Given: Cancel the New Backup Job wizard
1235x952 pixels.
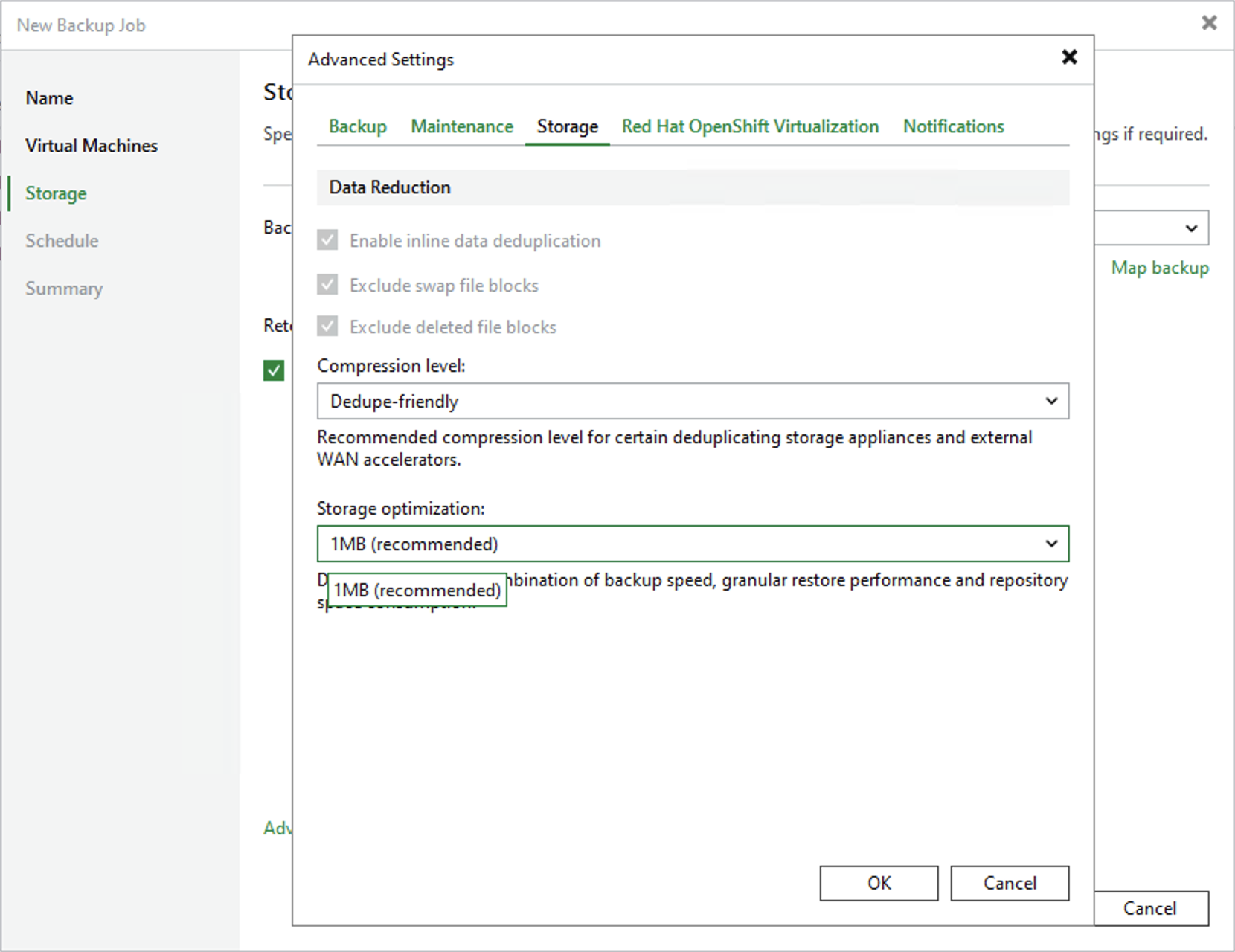Looking at the screenshot, I should [1151, 909].
